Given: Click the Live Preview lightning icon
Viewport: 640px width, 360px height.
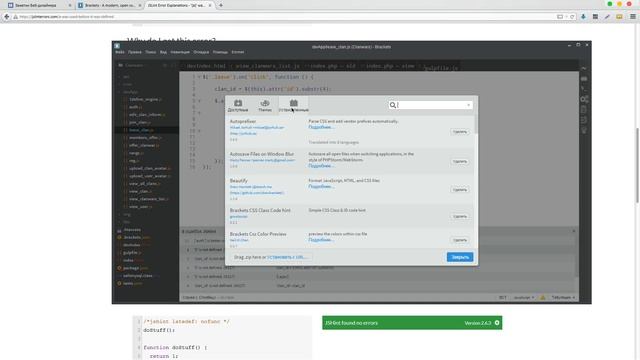Looking at the screenshot, I should click(584, 69).
